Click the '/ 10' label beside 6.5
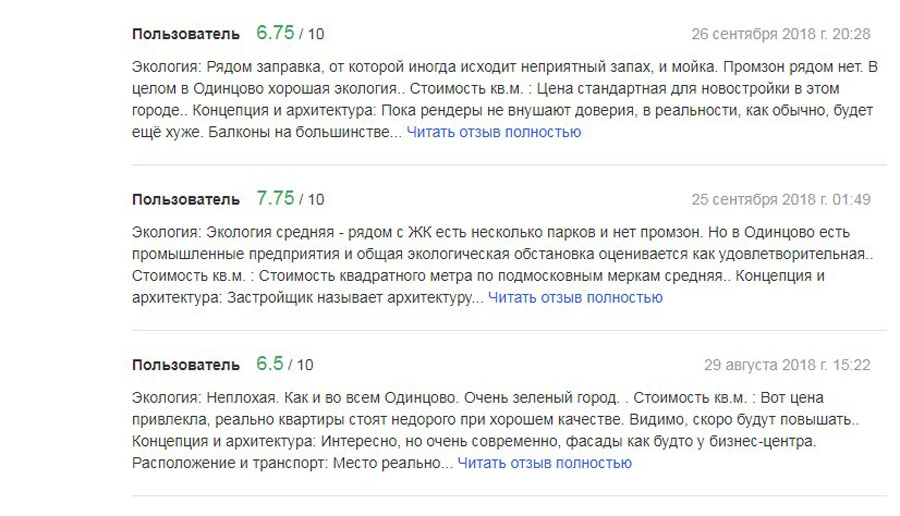This screenshot has height=516, width=900. (x=301, y=365)
